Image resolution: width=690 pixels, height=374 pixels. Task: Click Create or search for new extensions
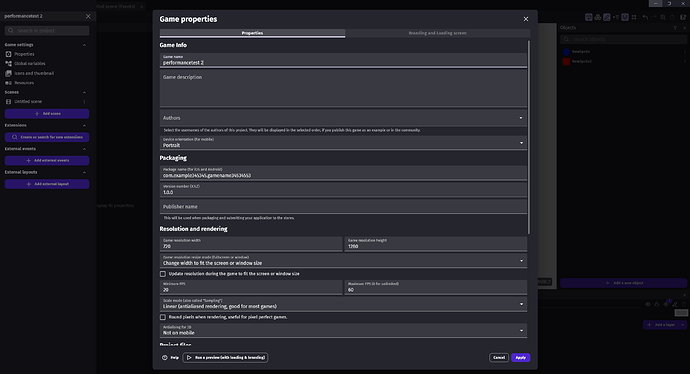[47, 137]
